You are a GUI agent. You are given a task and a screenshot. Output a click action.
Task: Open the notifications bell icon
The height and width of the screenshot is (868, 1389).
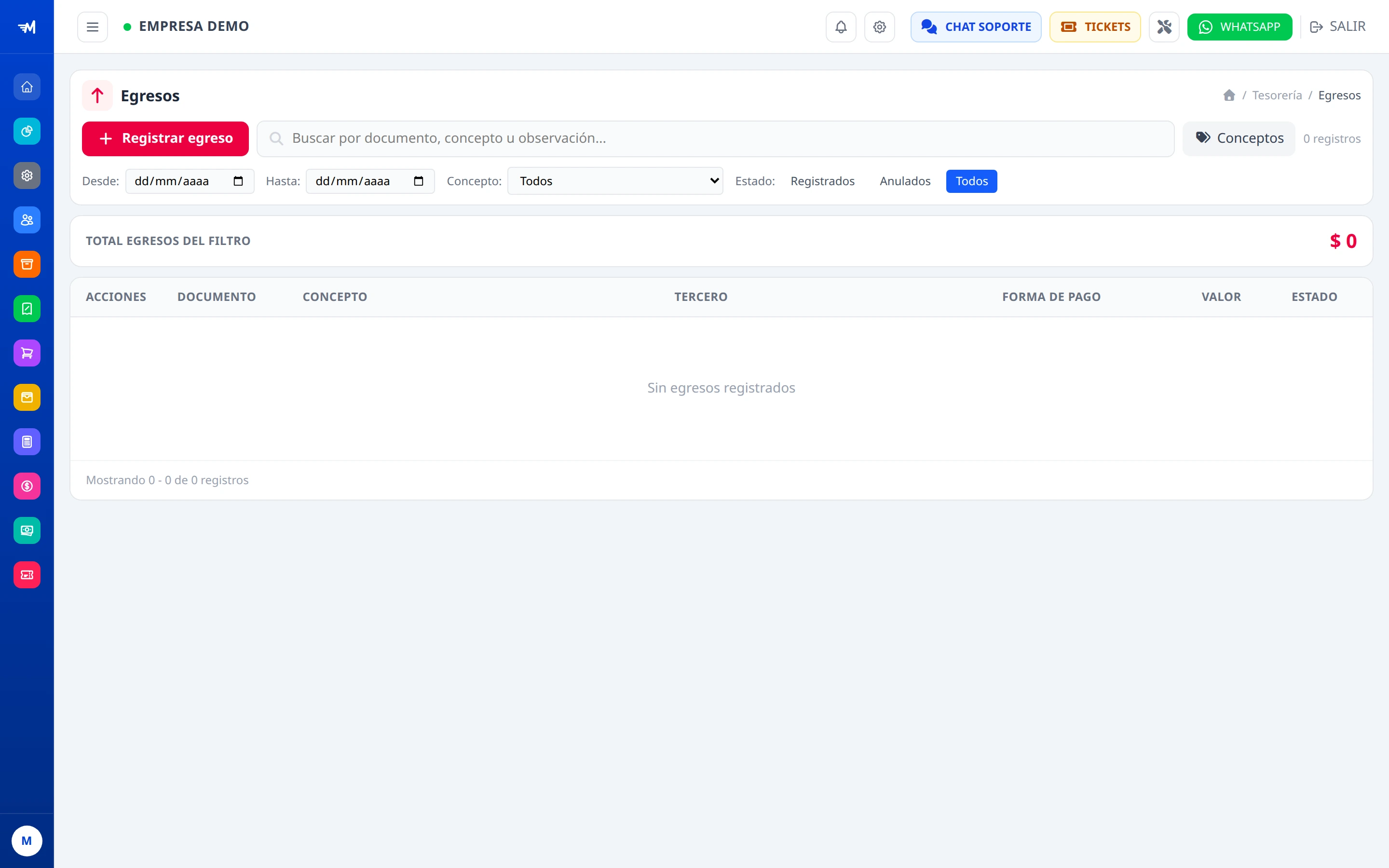tap(841, 27)
